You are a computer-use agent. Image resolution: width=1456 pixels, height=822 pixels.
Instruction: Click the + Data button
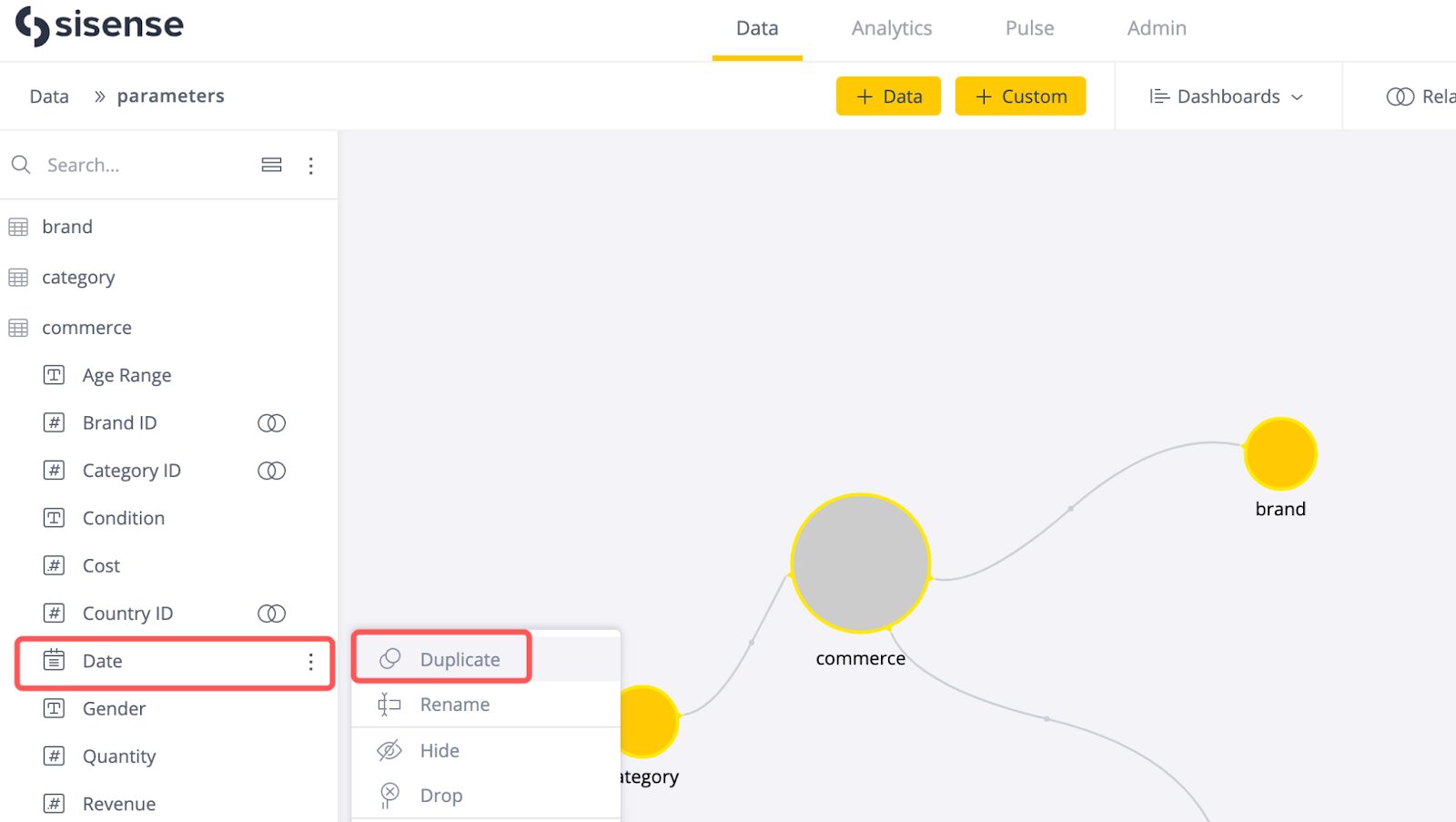pyautogui.click(x=888, y=96)
